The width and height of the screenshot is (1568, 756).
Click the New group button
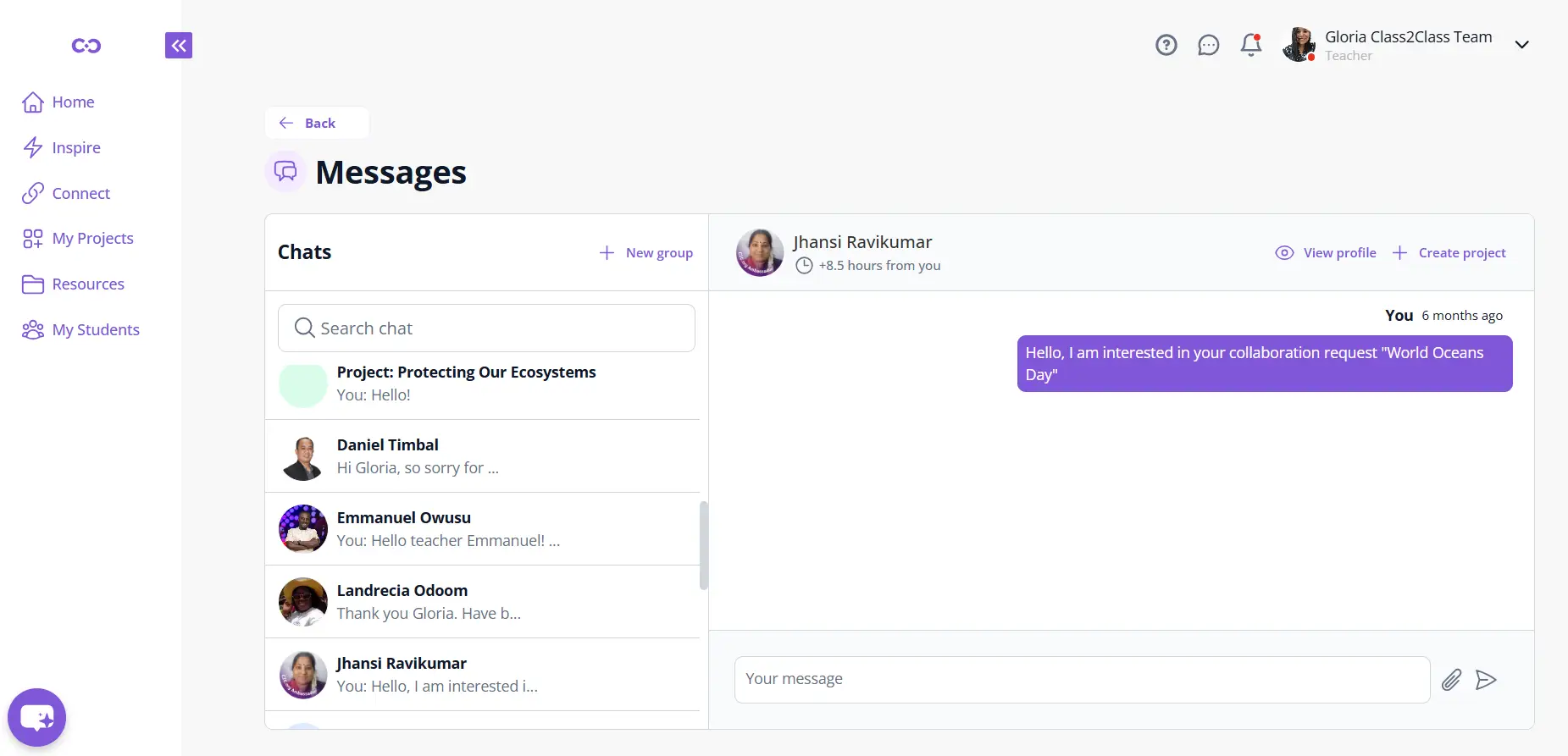coord(646,252)
